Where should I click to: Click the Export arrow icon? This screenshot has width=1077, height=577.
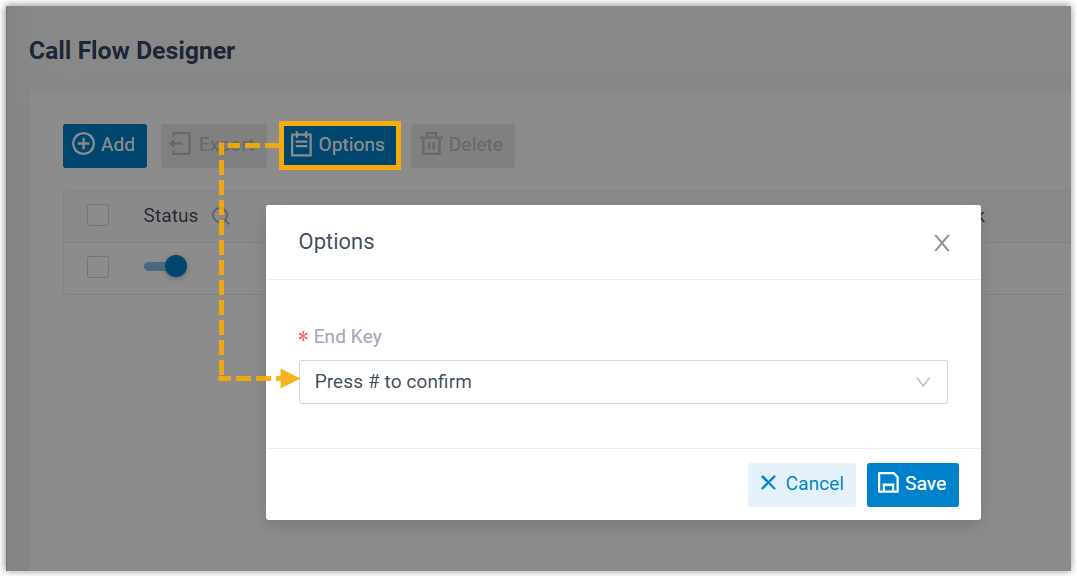point(180,145)
